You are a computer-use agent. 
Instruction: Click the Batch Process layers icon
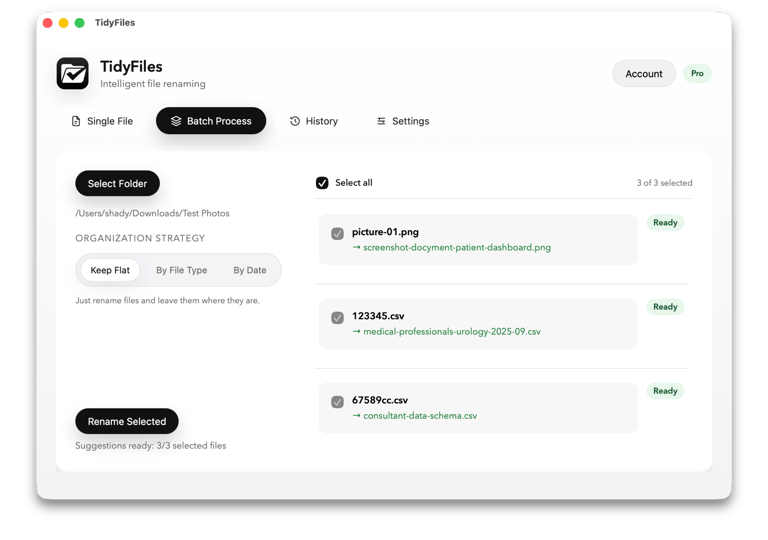coord(176,122)
